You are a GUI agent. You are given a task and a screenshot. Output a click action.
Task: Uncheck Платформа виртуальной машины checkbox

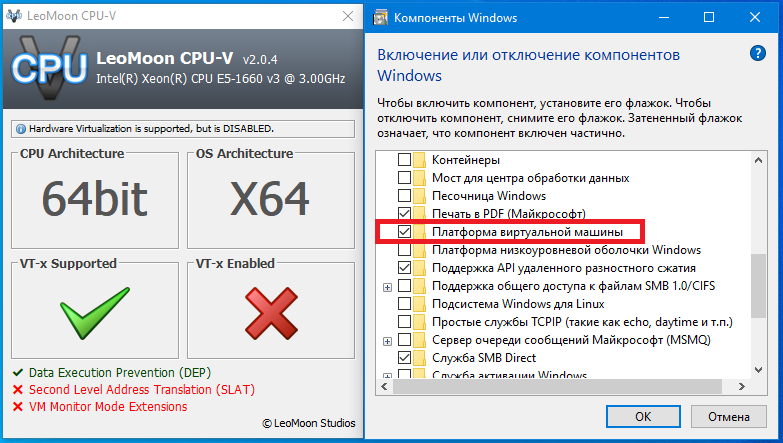404,232
